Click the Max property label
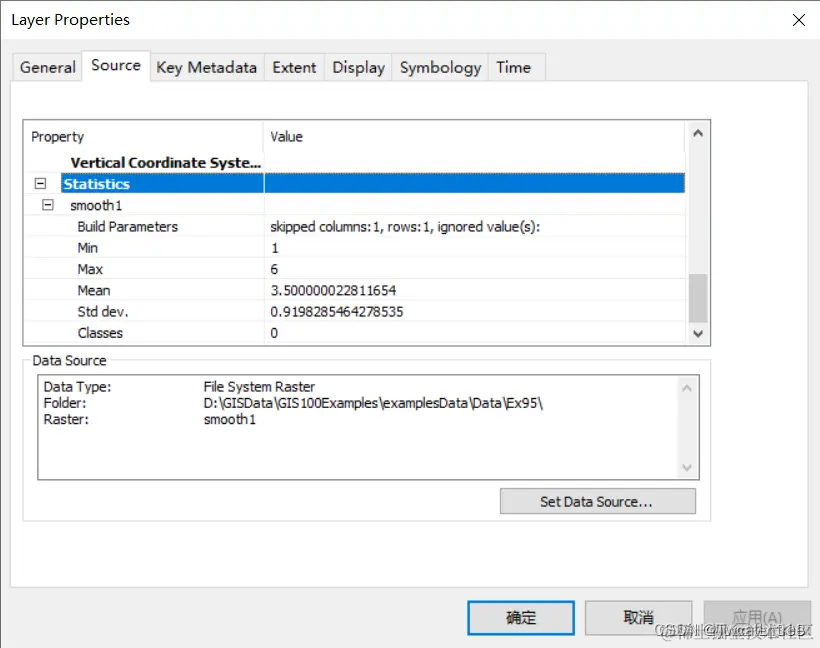Screen dimensions: 820x648 pyautogui.click(x=90, y=269)
